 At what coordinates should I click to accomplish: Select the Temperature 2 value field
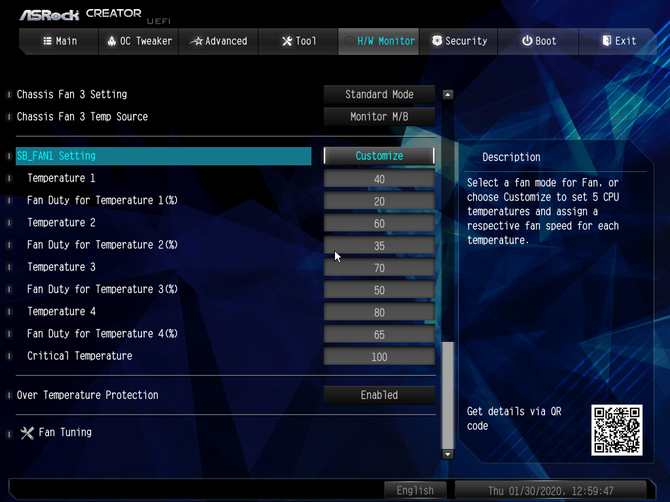pos(379,223)
